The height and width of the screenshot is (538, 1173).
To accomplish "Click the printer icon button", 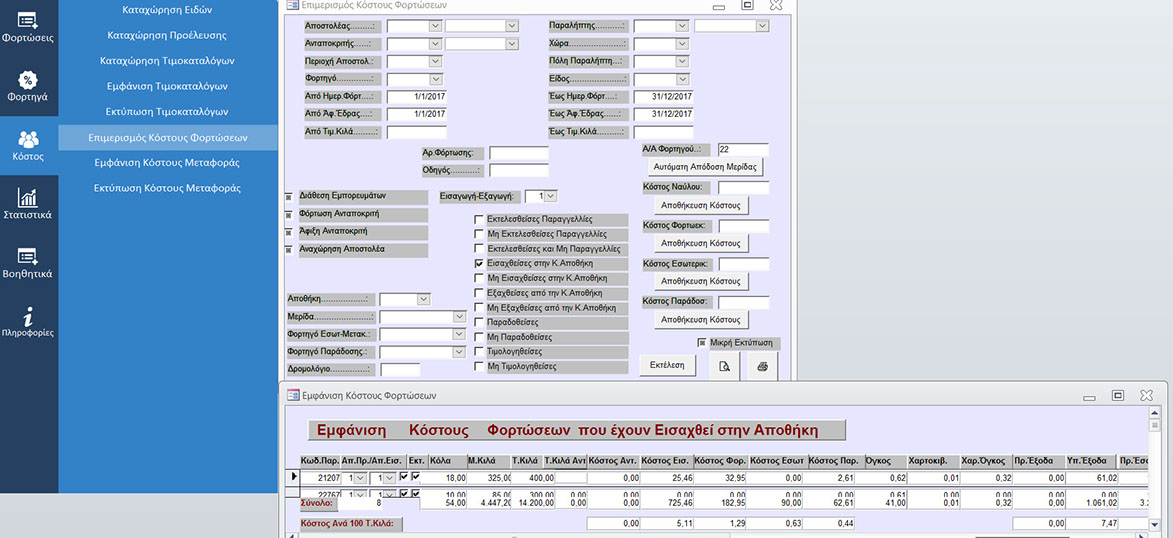I will click(x=762, y=366).
